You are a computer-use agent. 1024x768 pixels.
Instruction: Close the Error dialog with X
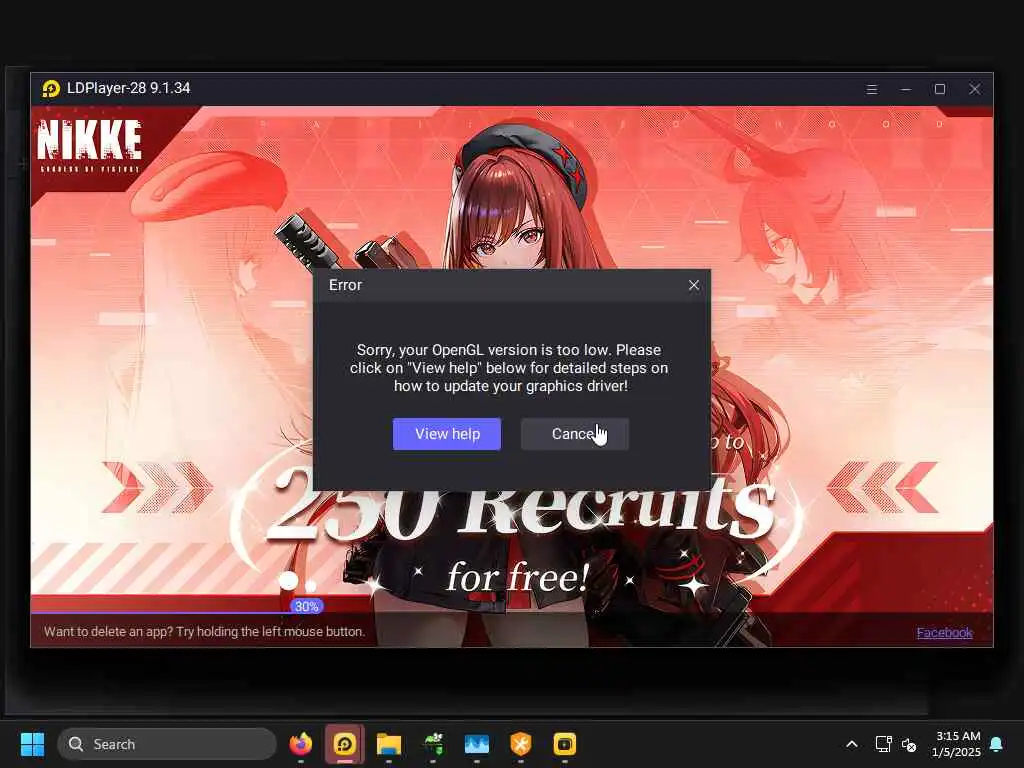[x=694, y=285]
